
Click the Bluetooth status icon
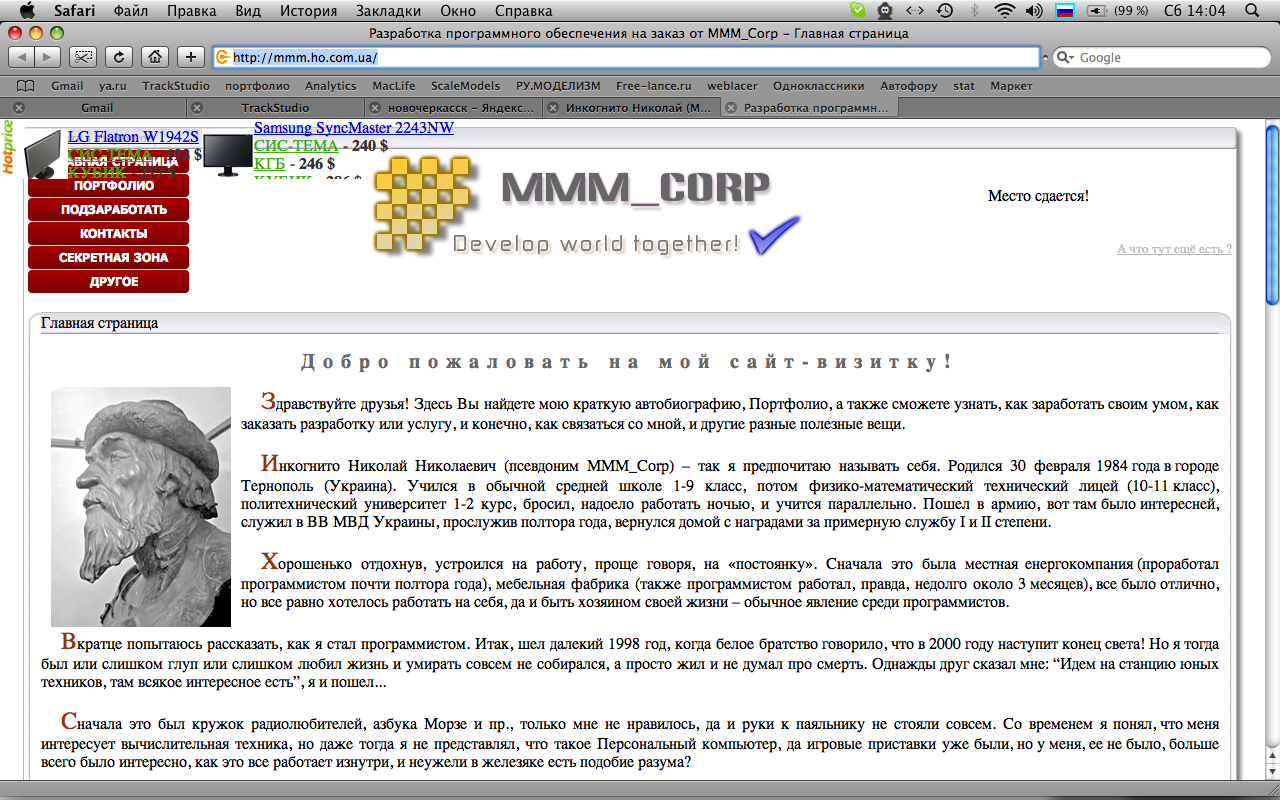coord(975,11)
